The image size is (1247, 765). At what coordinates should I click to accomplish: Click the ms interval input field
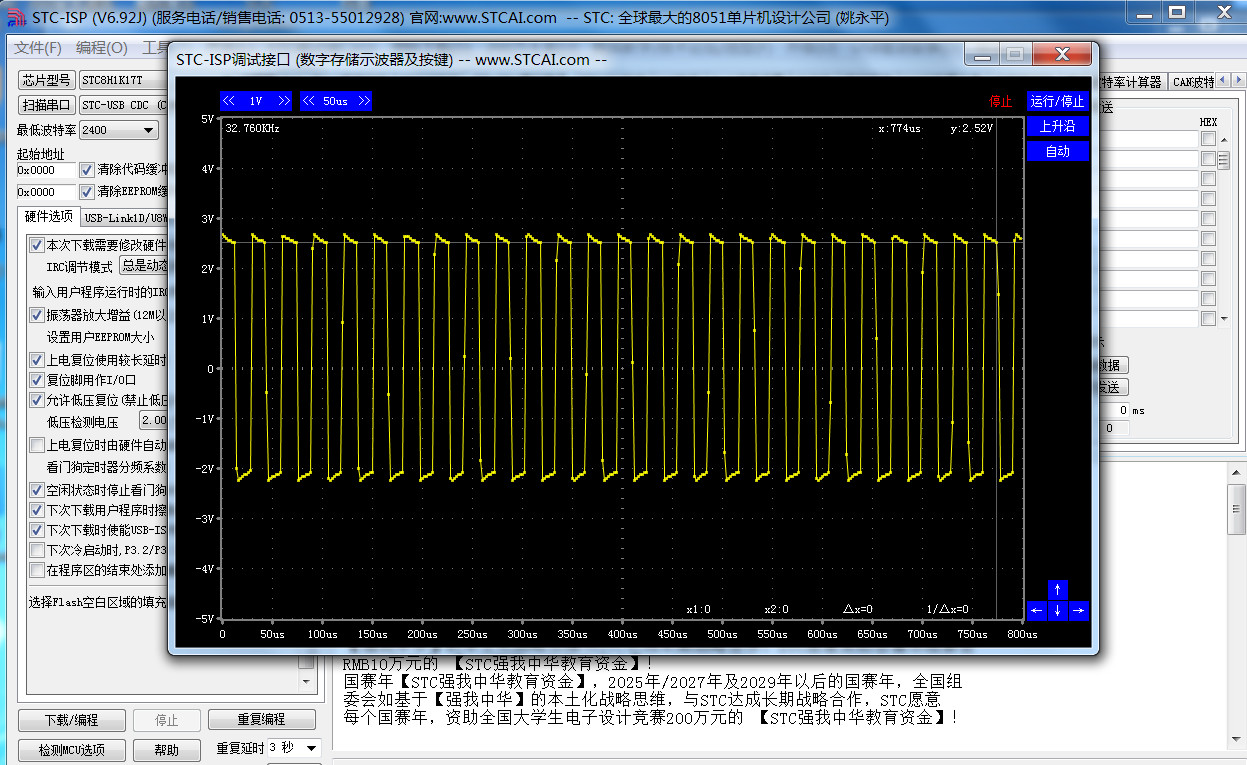click(1113, 410)
